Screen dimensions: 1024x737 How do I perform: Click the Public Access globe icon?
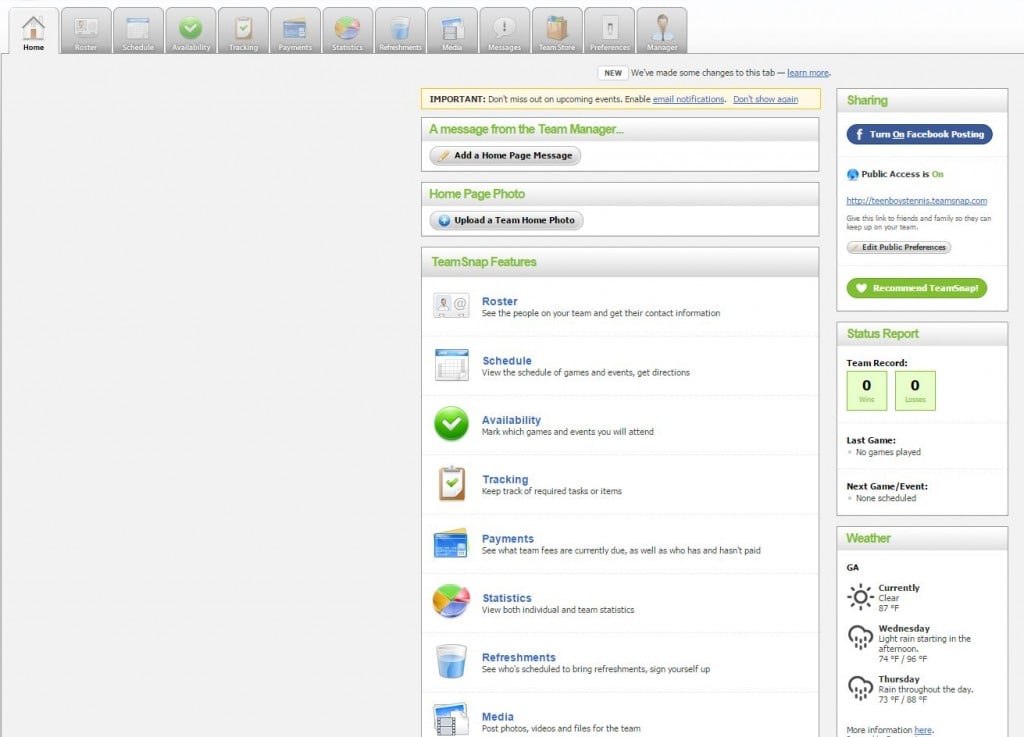point(852,174)
